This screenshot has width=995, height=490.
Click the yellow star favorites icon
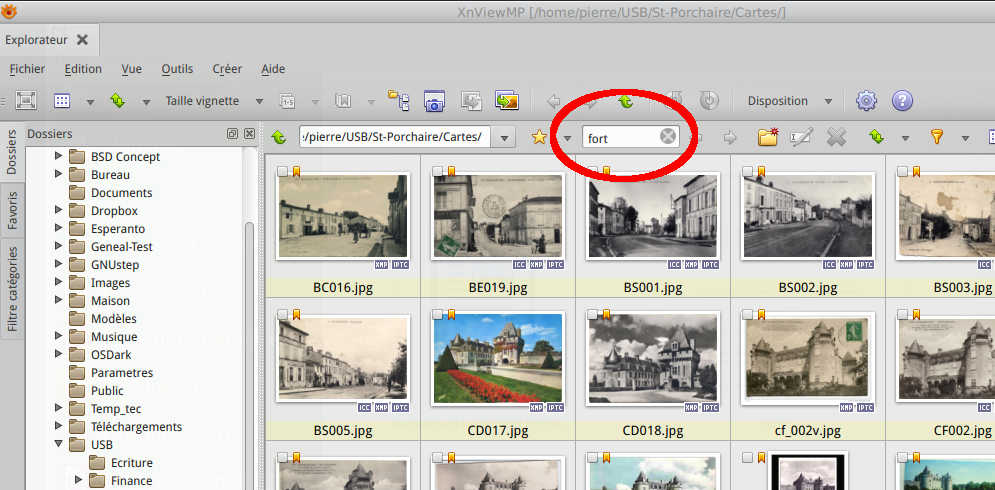pyautogui.click(x=539, y=136)
